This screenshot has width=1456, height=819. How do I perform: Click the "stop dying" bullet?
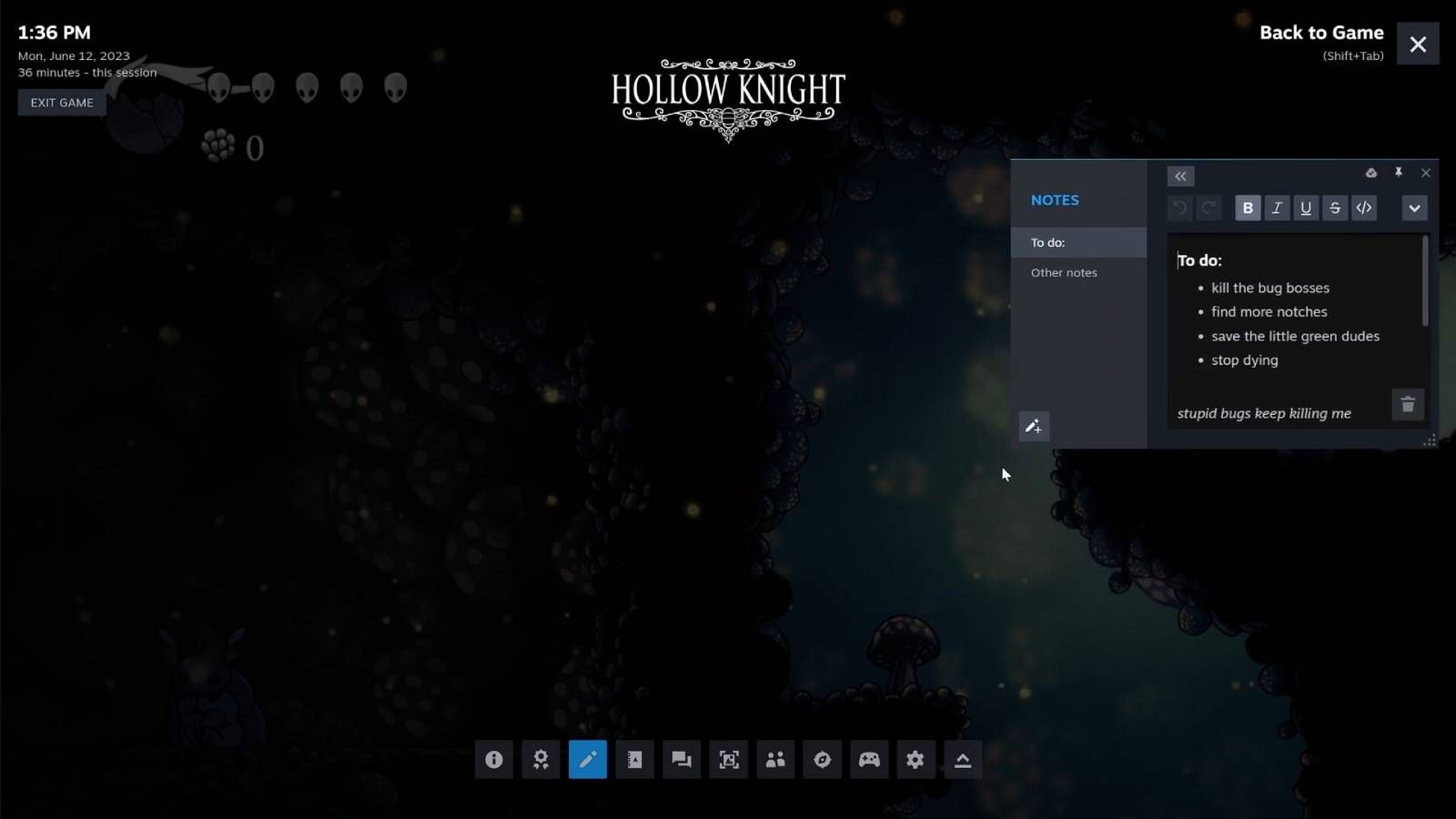tap(1244, 359)
